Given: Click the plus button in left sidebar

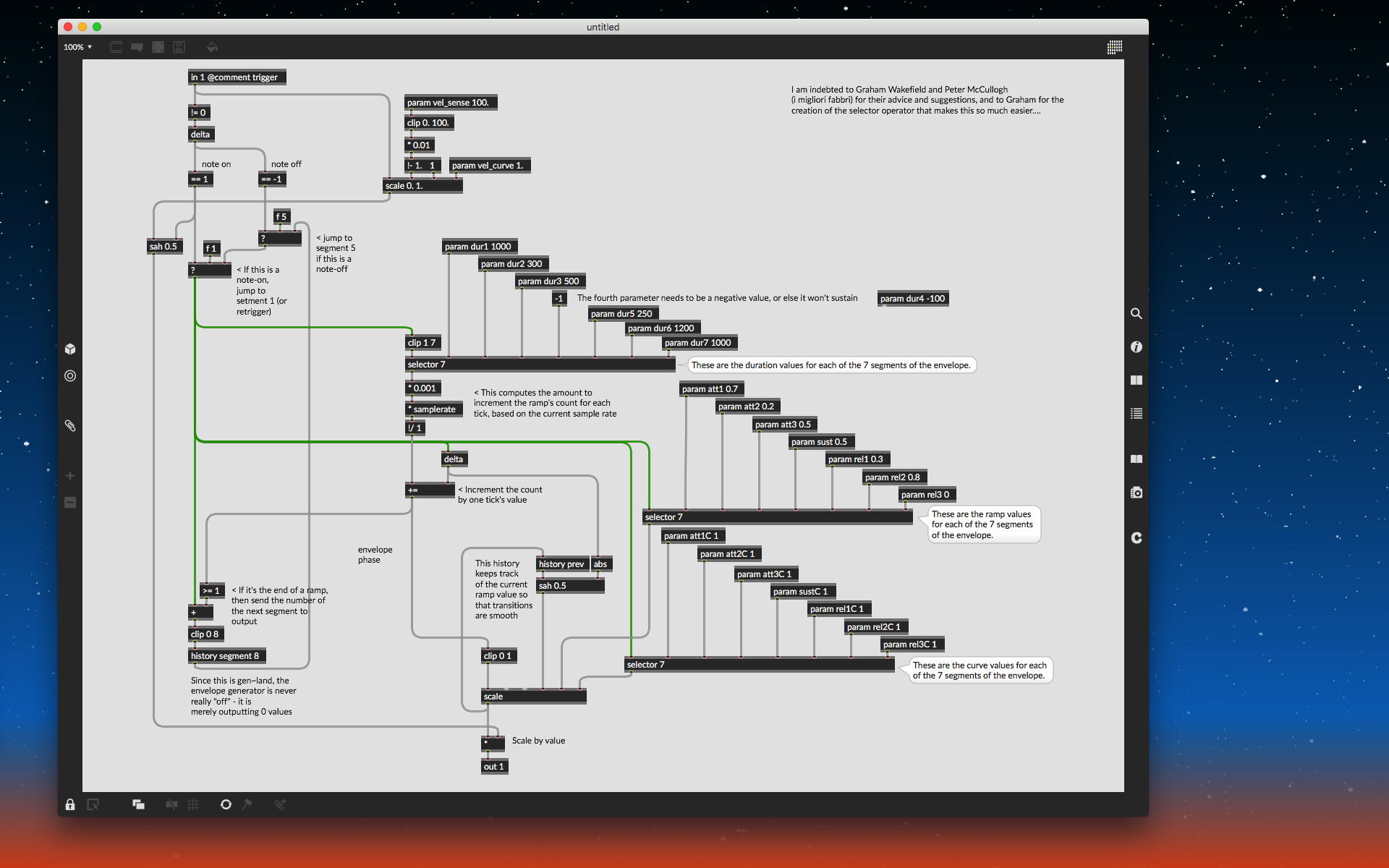Looking at the screenshot, I should click(x=70, y=476).
